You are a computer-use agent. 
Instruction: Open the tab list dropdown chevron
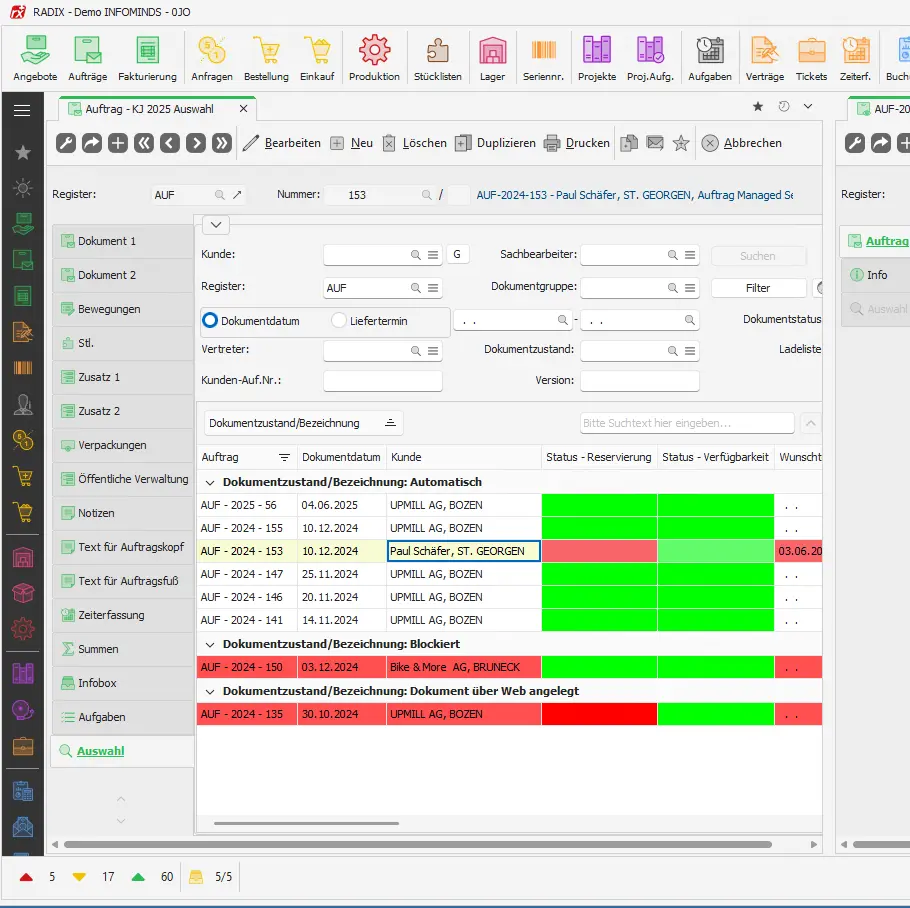(808, 107)
